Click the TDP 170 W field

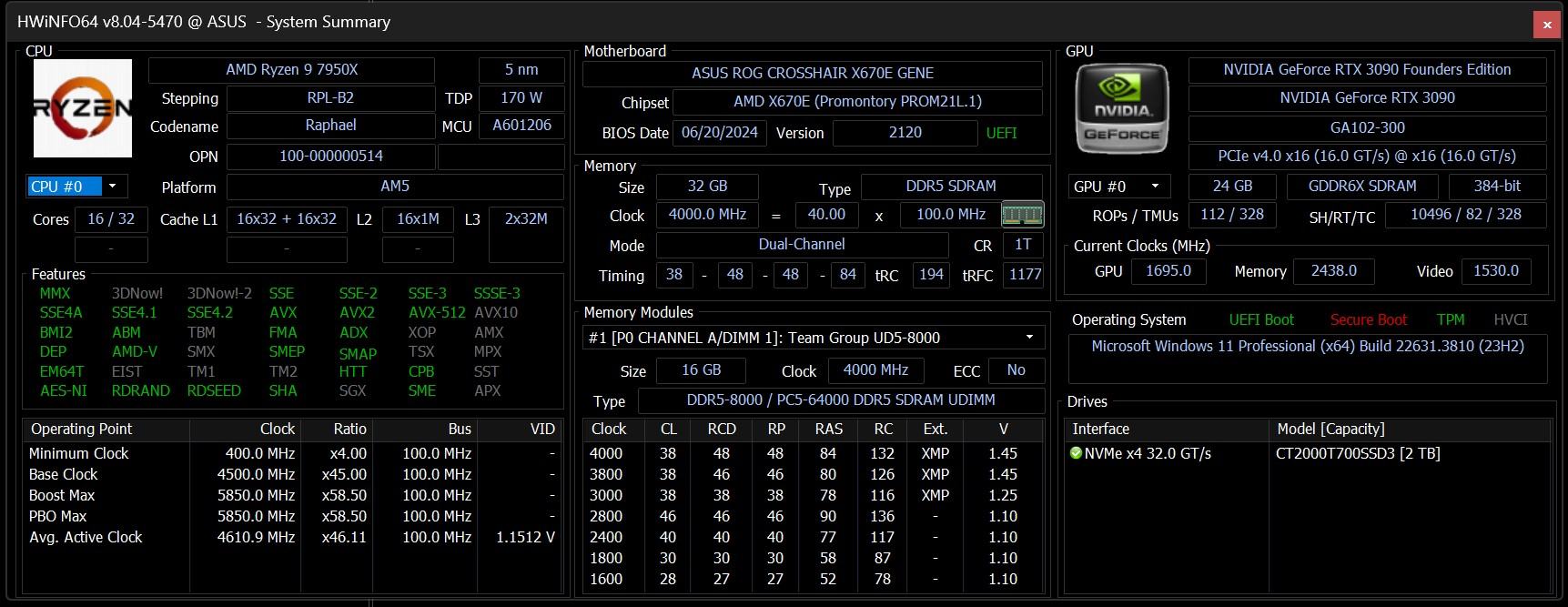(521, 98)
